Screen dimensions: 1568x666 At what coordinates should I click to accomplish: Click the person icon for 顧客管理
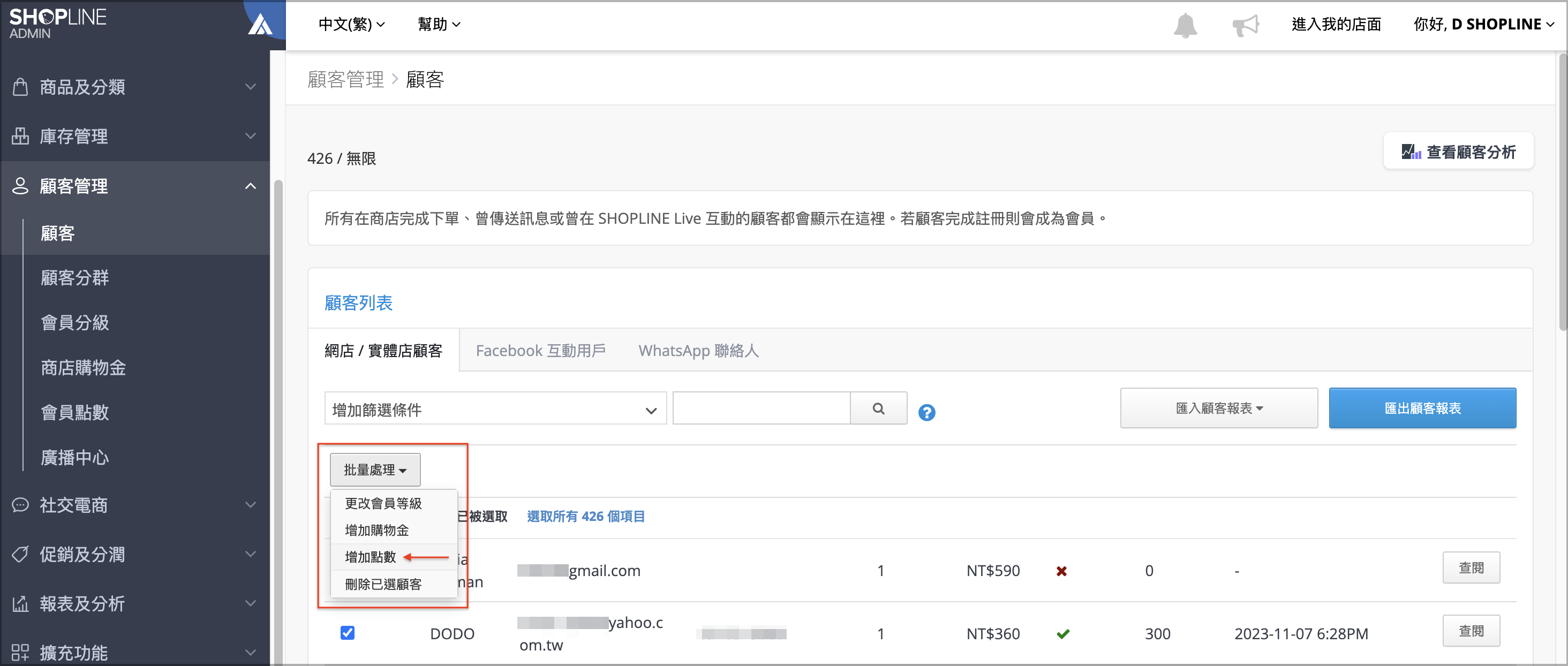[x=20, y=186]
